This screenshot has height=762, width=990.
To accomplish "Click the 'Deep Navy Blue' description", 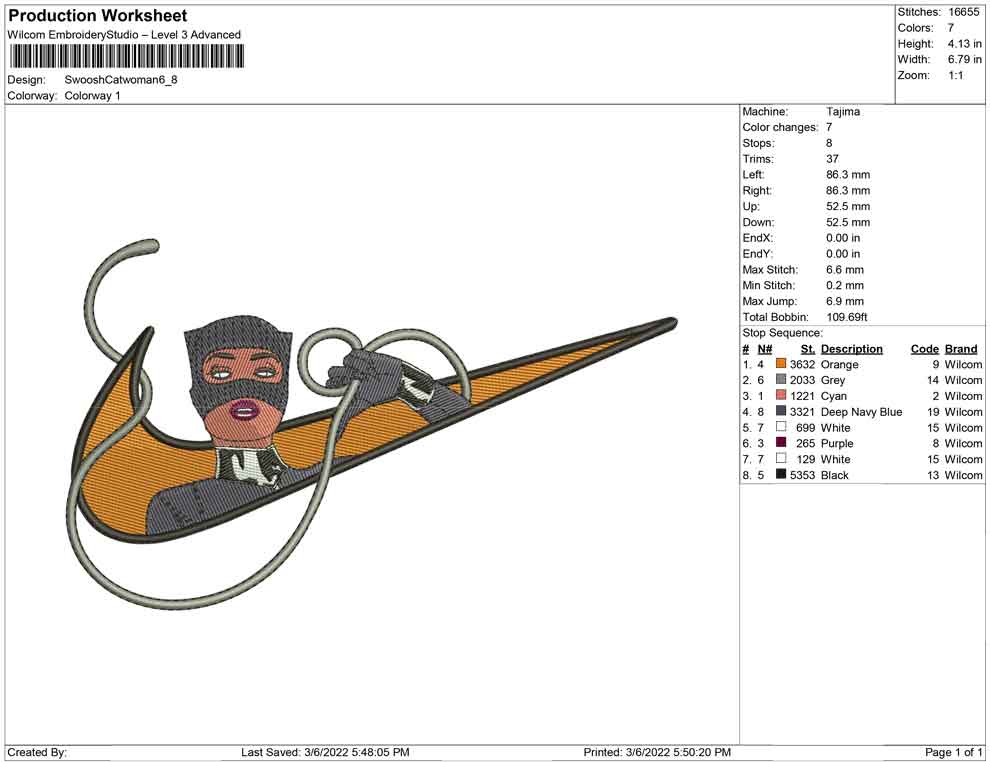I will click(861, 412).
